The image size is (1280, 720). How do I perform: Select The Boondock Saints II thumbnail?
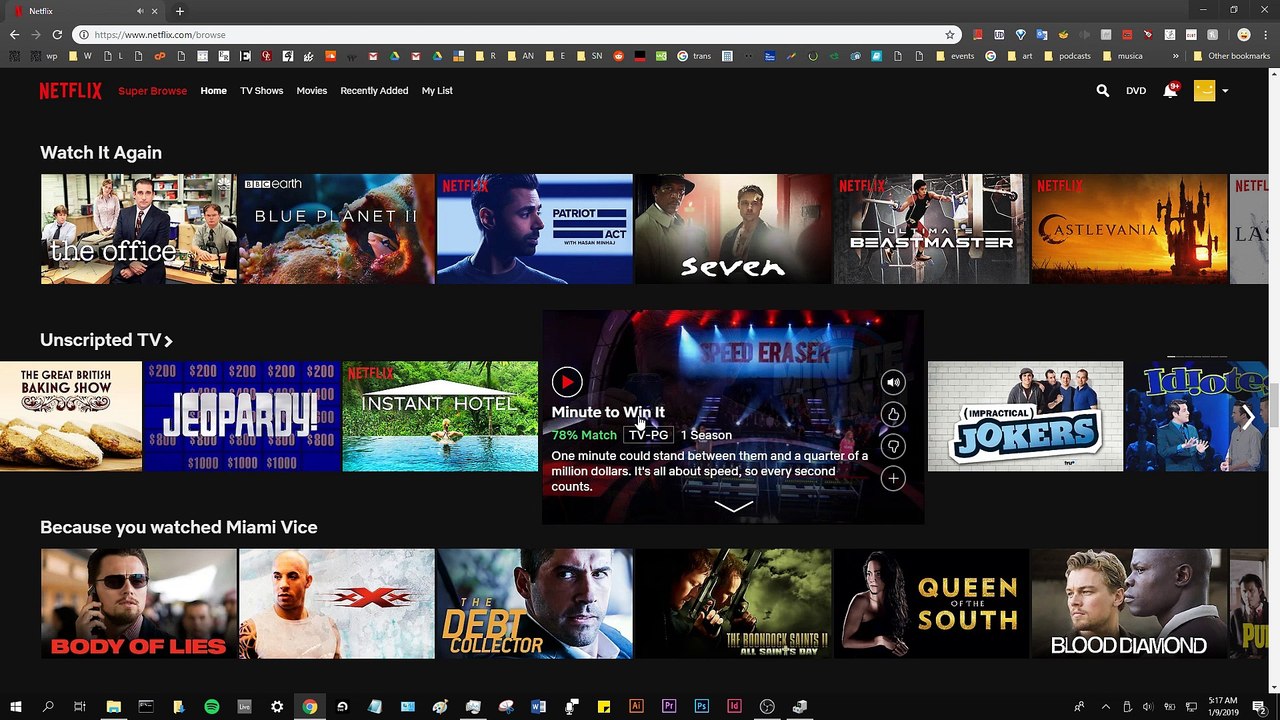pos(733,604)
